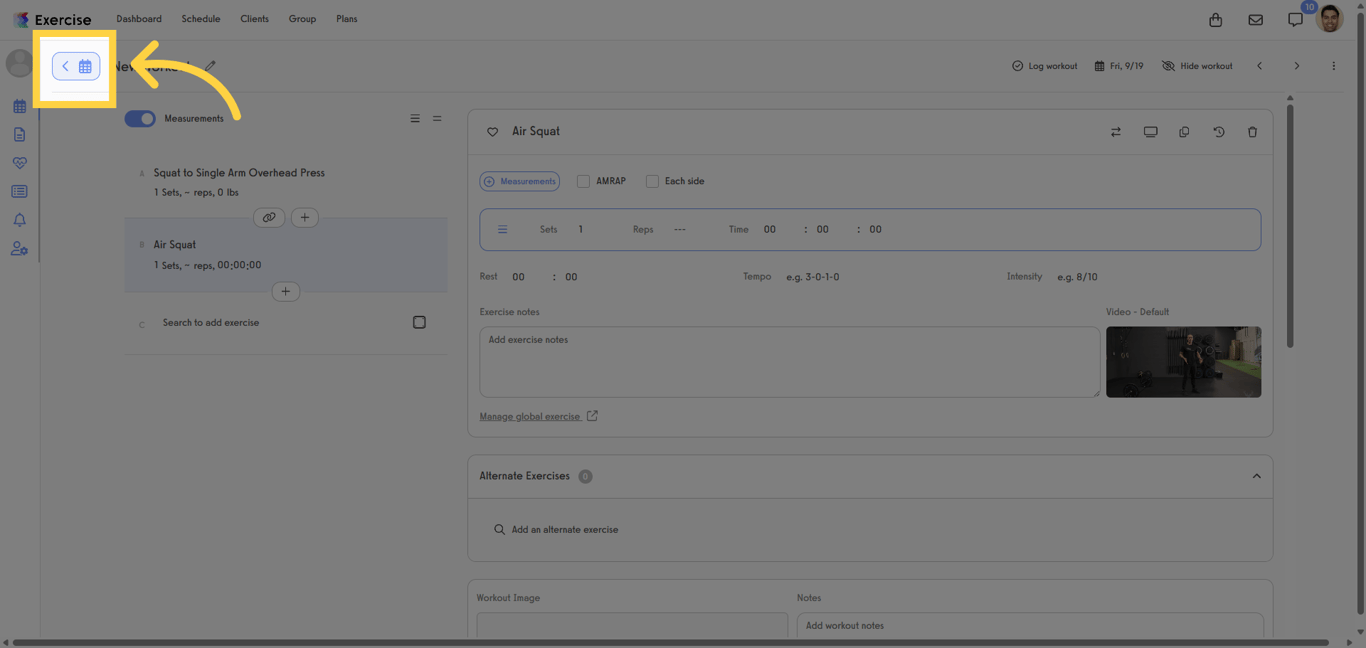
Task: Link exercises with the chain superset button
Action: 269,217
